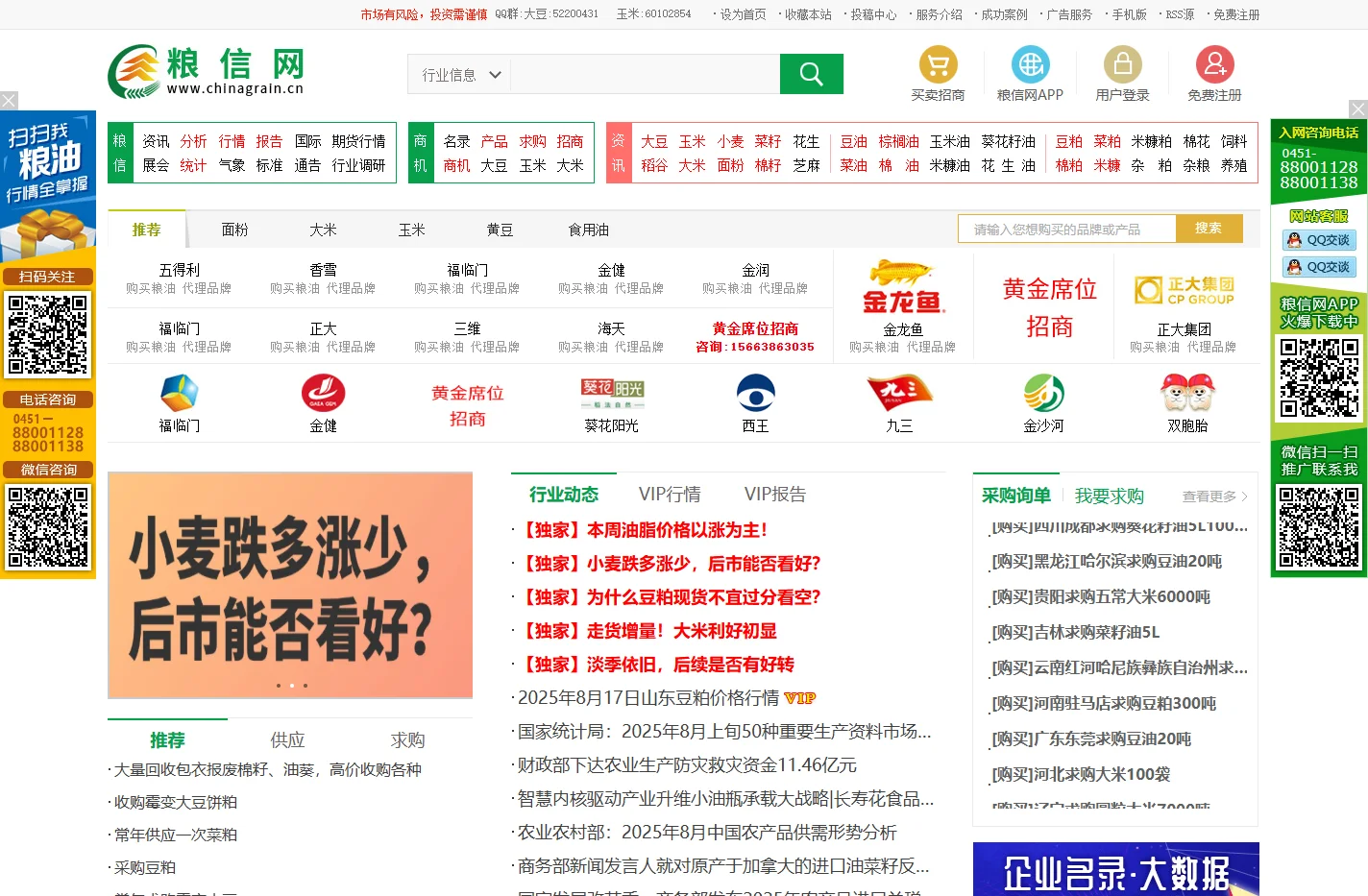The image size is (1368, 896).
Task: Open article 为什么豆粕现货不直过分看空
Action: pyautogui.click(x=669, y=597)
